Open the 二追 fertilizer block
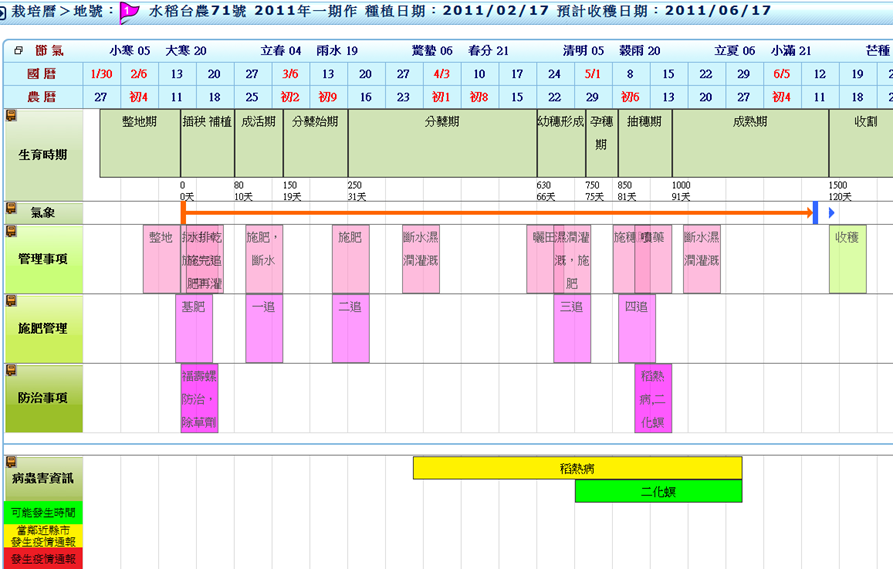The height and width of the screenshot is (569, 895). [350, 329]
